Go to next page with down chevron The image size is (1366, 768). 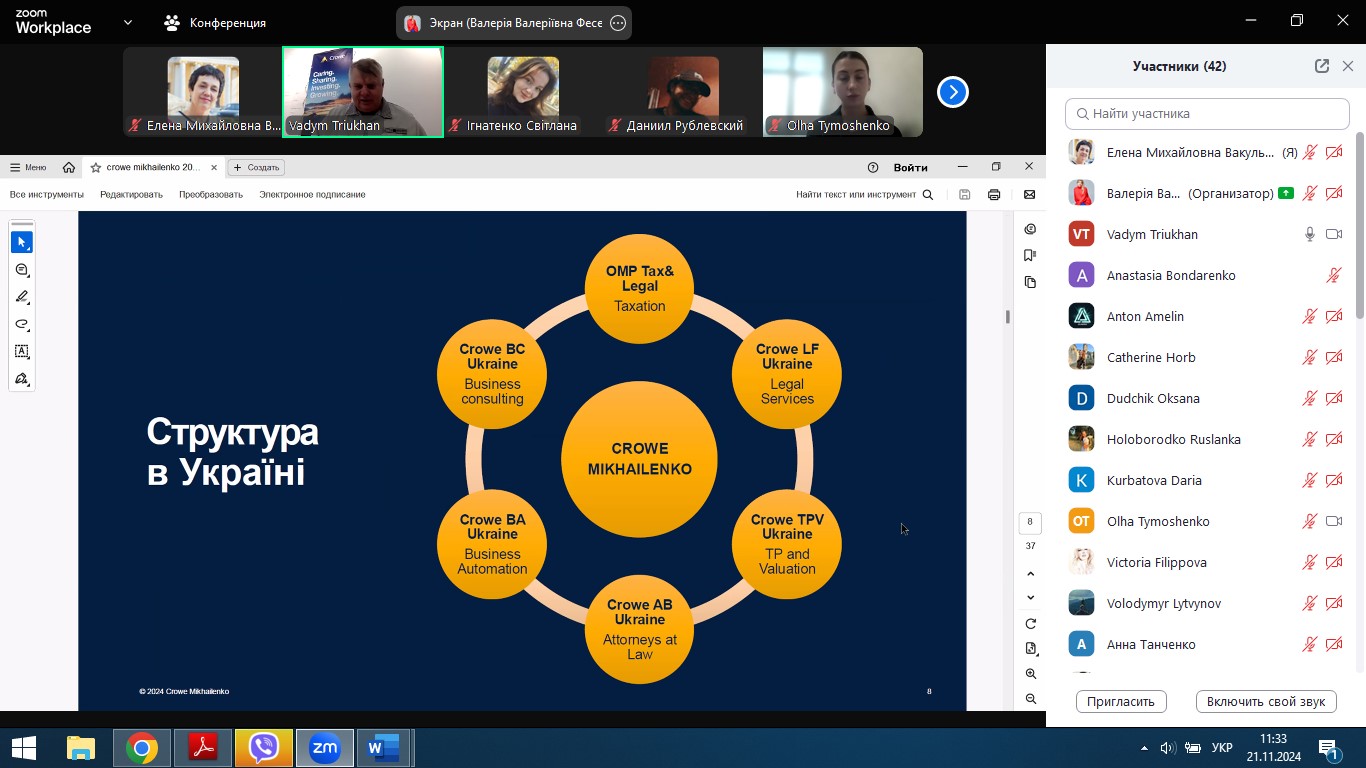point(1030,598)
